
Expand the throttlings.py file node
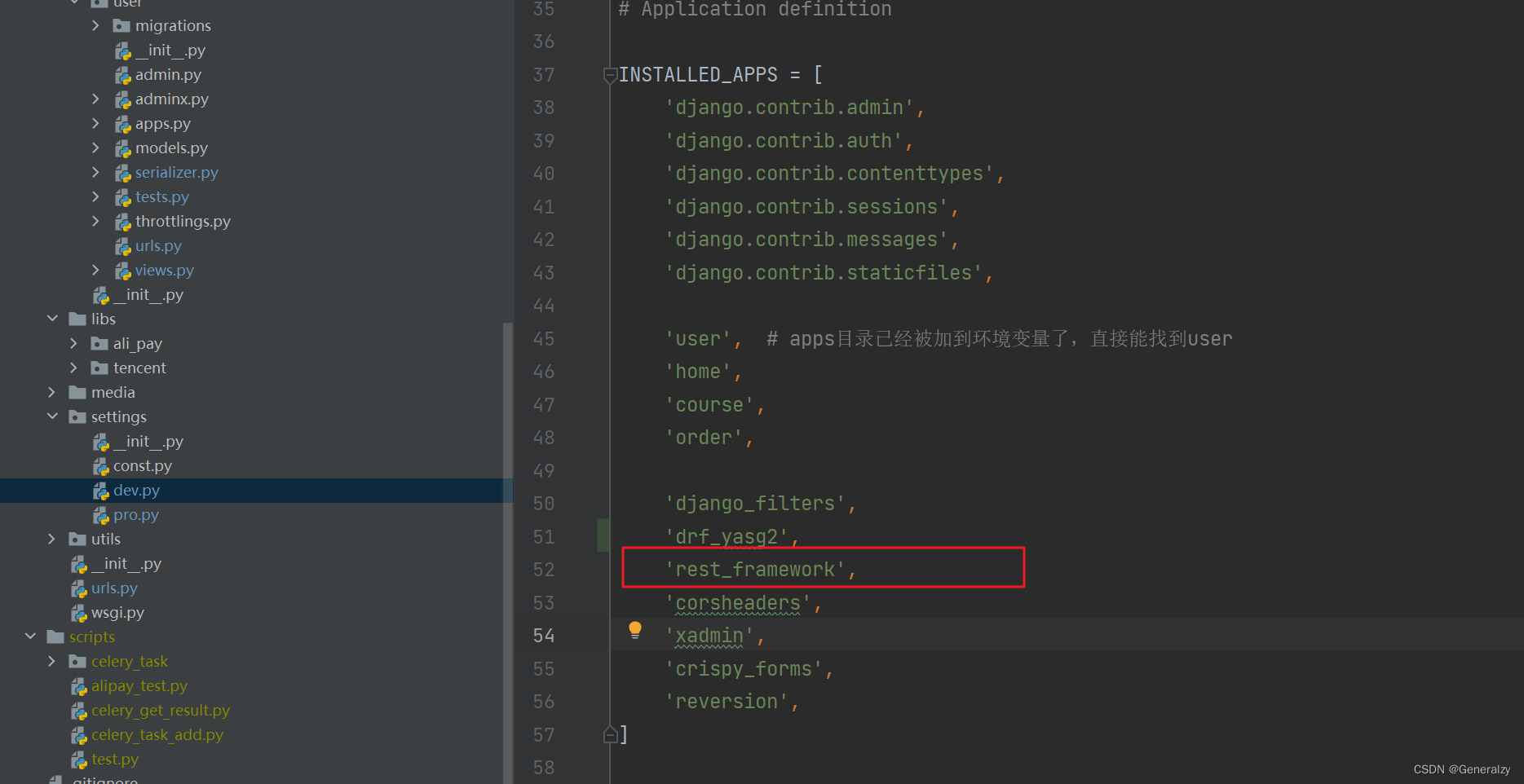(x=95, y=222)
